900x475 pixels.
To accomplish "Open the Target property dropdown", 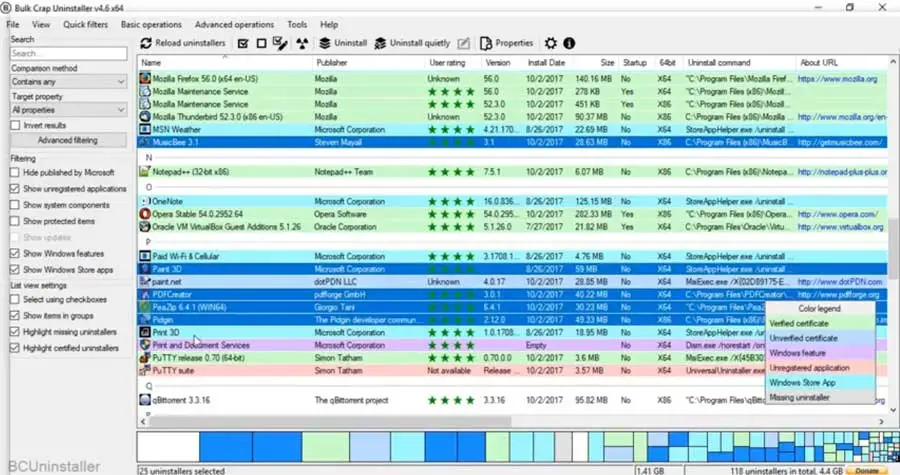I will tap(68, 110).
